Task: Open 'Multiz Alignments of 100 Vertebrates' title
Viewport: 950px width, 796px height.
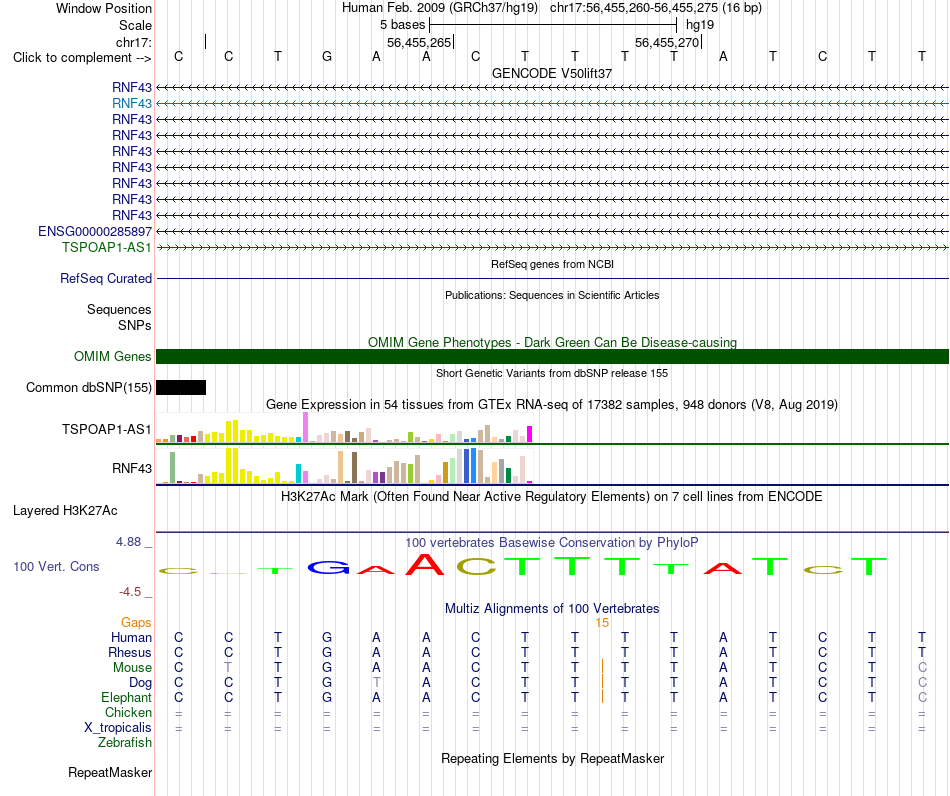Action: pos(552,608)
